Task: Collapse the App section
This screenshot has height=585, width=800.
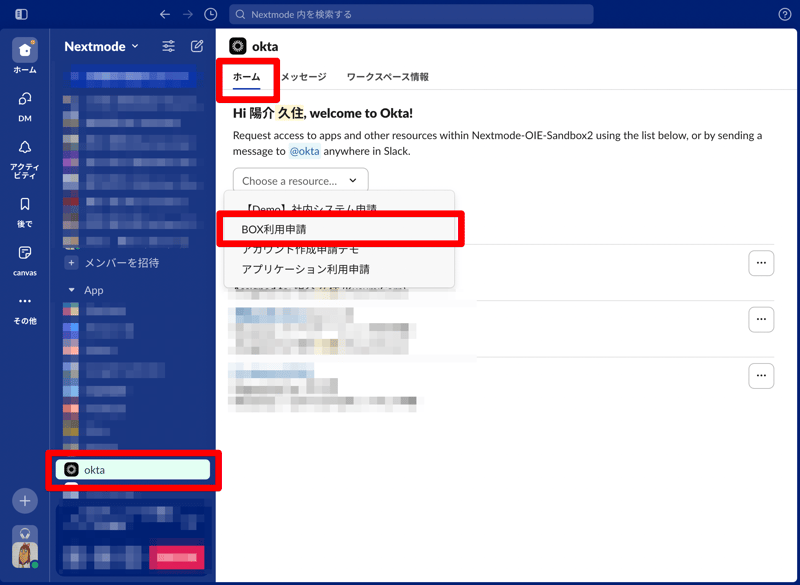Action: (71, 290)
